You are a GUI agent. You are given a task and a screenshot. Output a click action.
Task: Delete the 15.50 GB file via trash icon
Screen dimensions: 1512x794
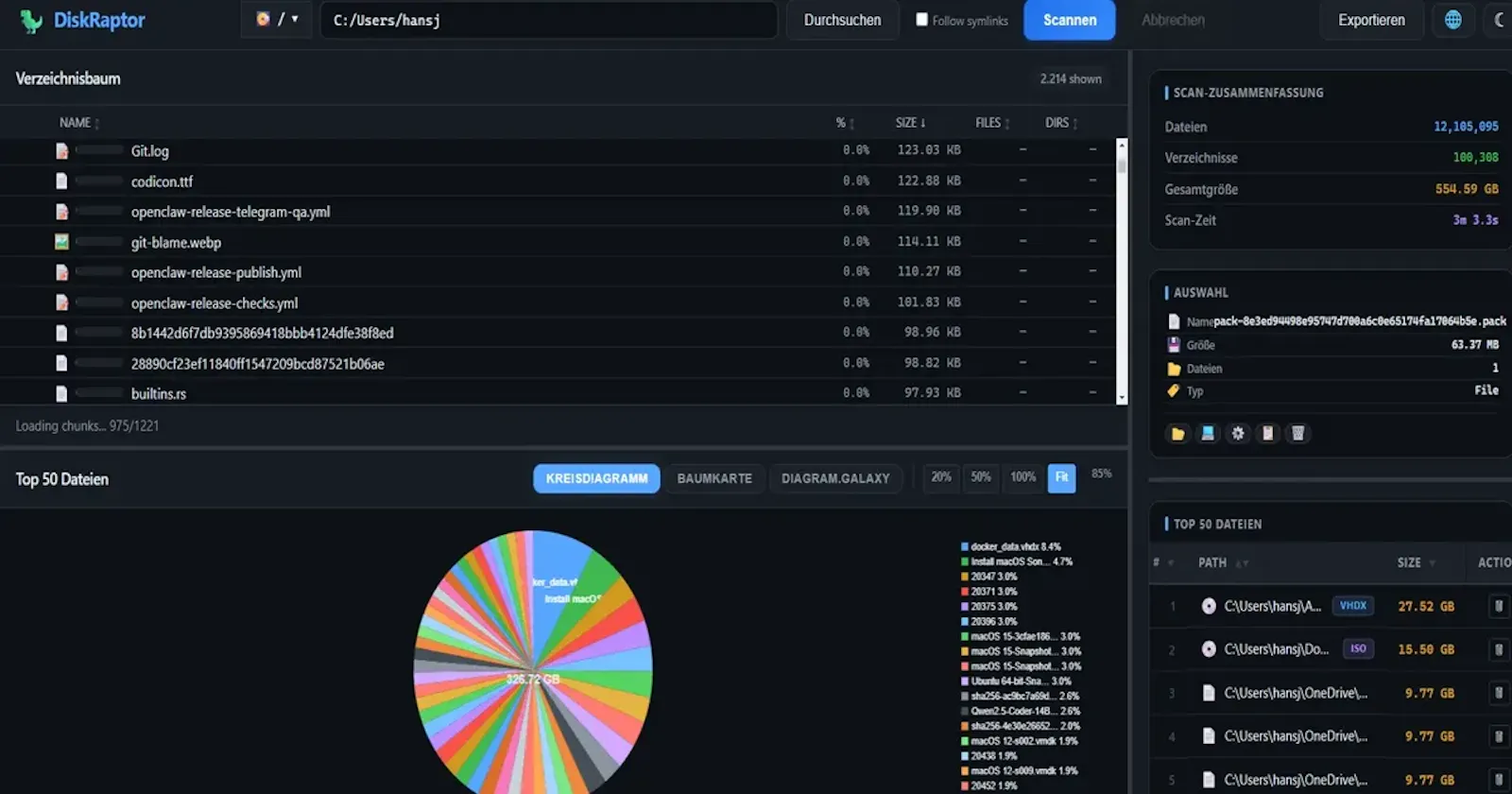pyautogui.click(x=1499, y=649)
